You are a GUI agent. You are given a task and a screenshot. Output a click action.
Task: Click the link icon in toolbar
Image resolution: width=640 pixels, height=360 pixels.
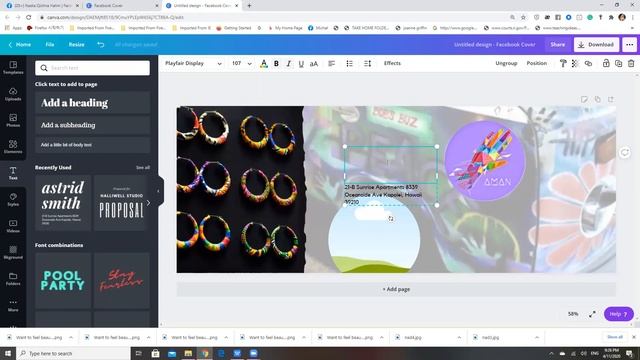(x=588, y=63)
